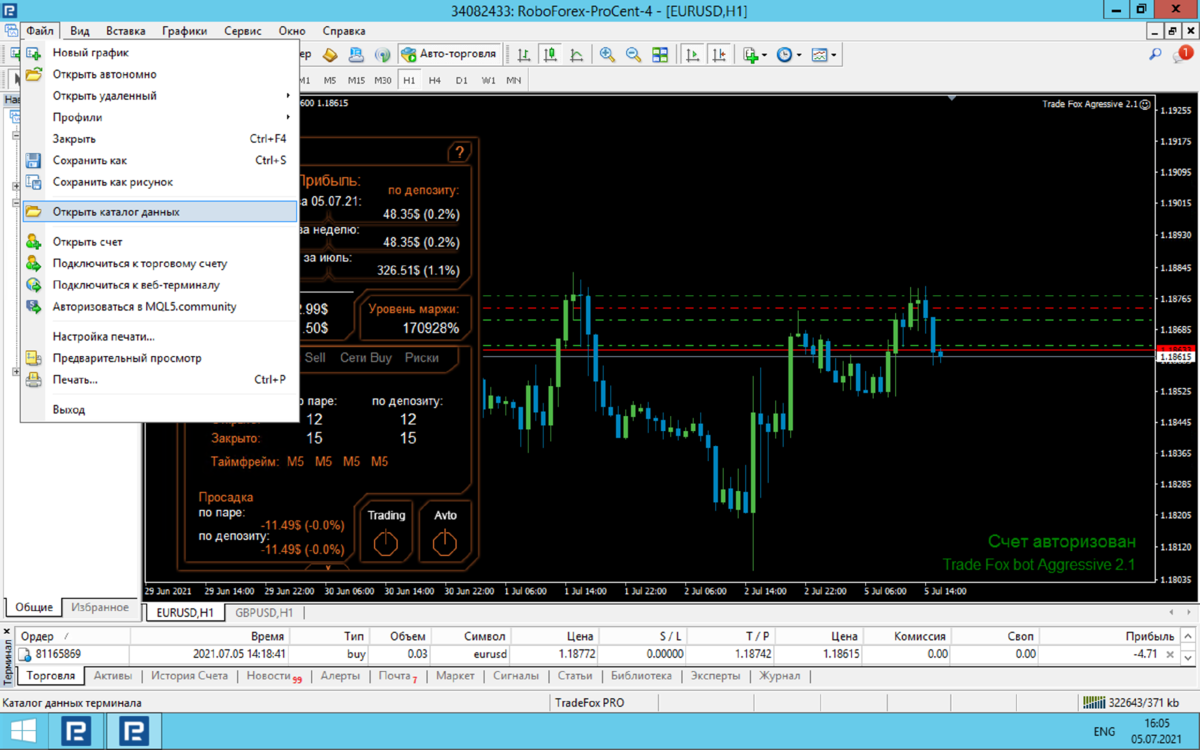Open the chat bubble notifications icon
1200x750 pixels.
click(x=1182, y=55)
